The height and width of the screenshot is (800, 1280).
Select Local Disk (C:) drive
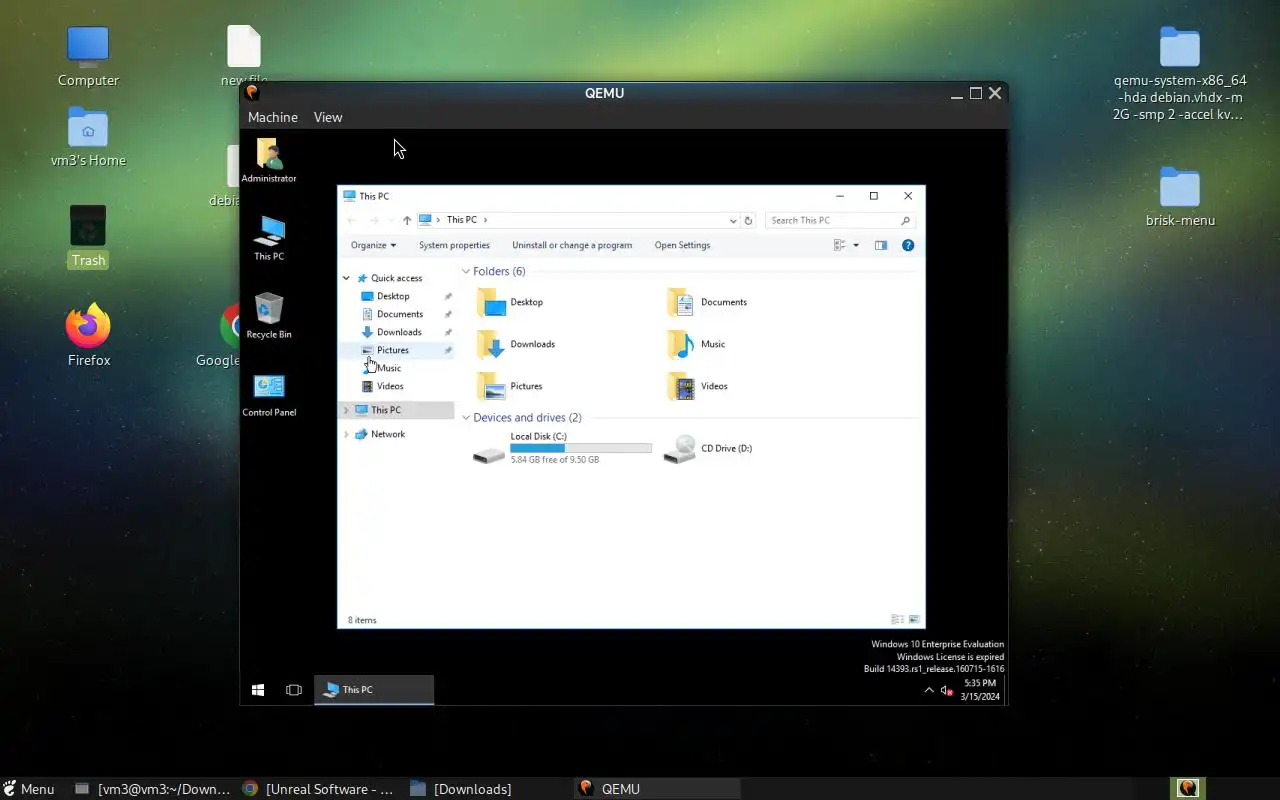tap(562, 448)
